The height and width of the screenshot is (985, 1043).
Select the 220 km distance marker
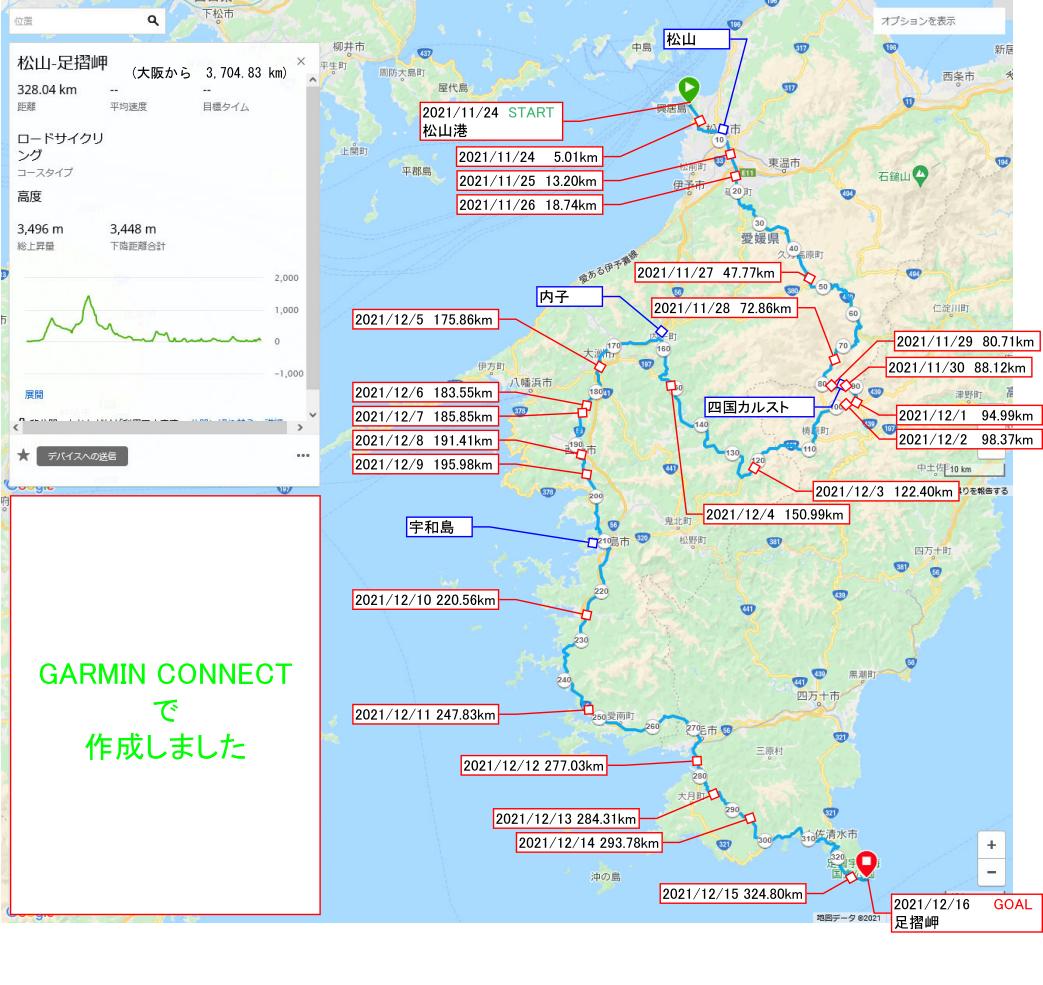coord(601,591)
